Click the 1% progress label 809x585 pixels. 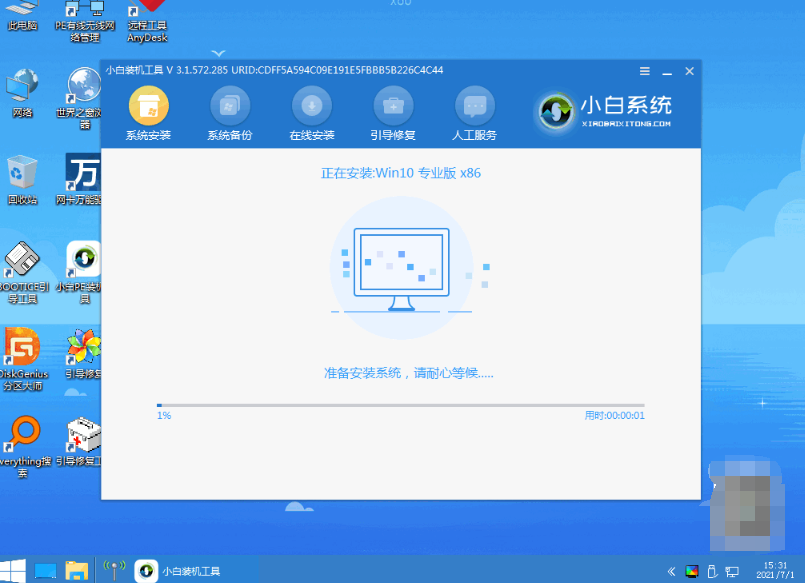[164, 415]
